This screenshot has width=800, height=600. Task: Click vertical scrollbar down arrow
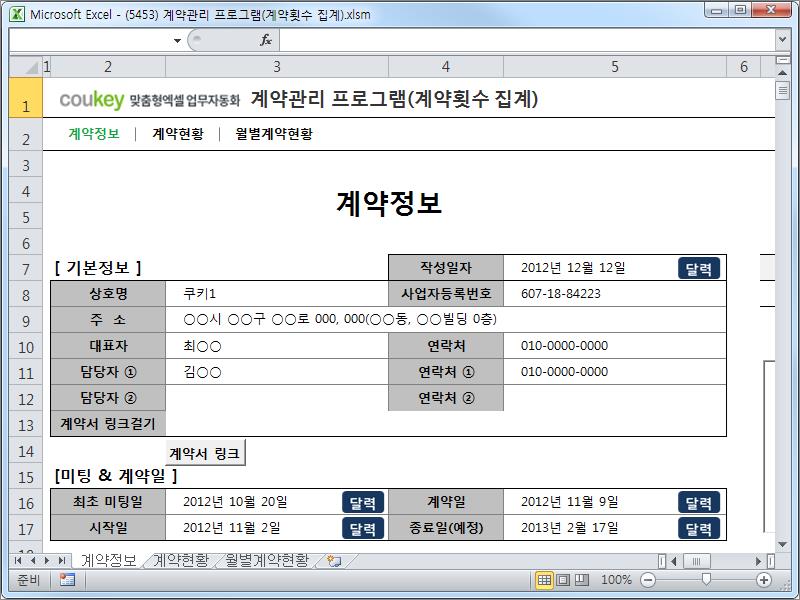[782, 545]
